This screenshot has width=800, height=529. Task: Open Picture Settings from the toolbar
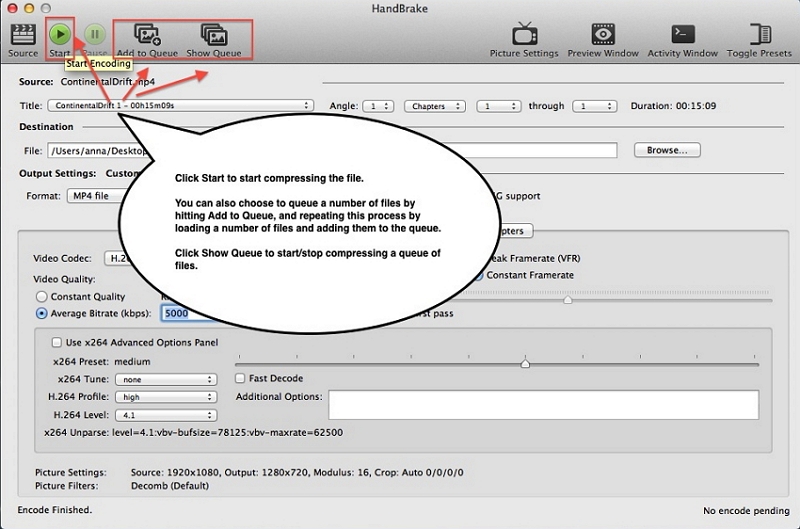click(x=524, y=35)
